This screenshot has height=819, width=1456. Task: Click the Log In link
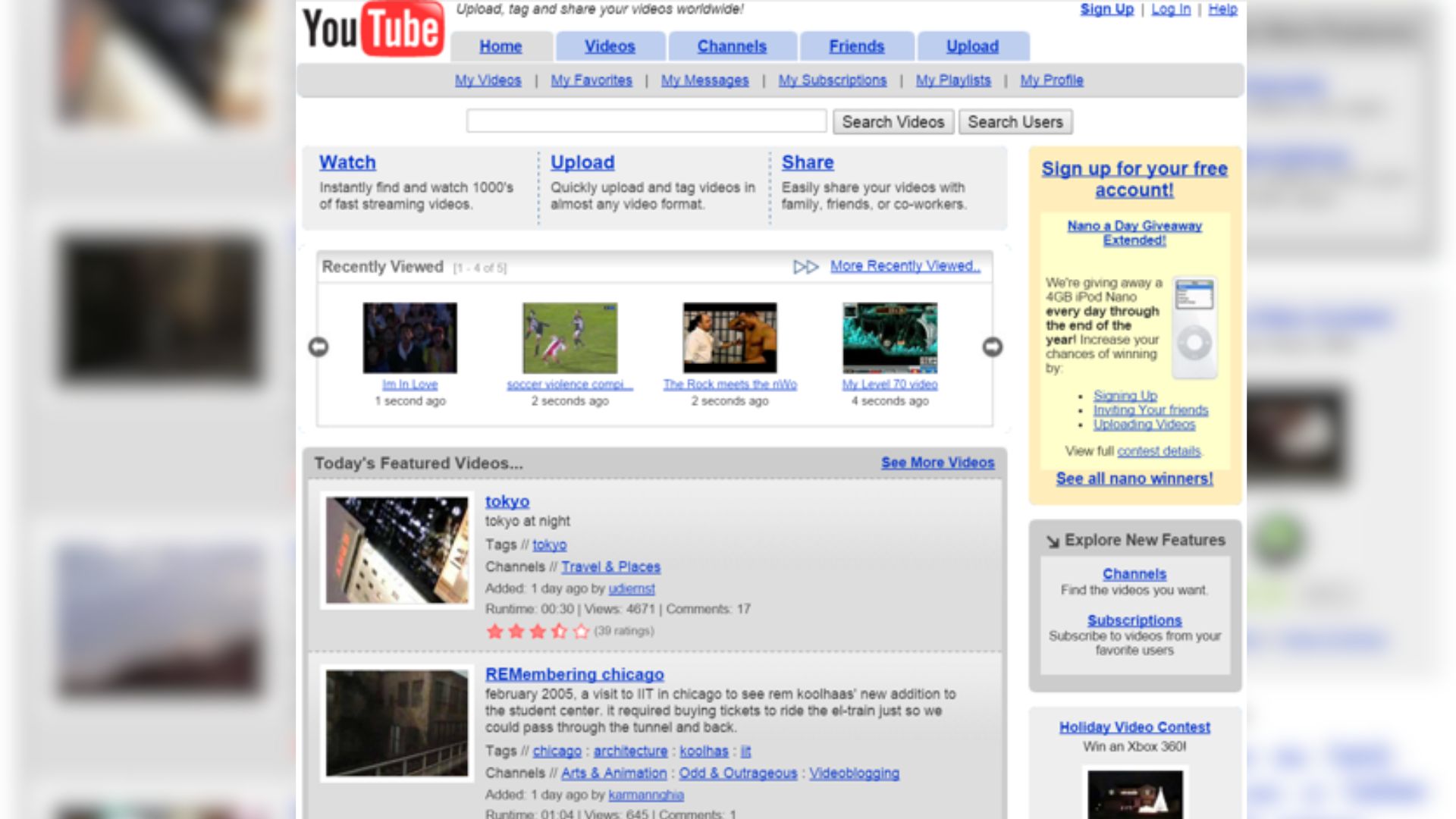pyautogui.click(x=1171, y=9)
